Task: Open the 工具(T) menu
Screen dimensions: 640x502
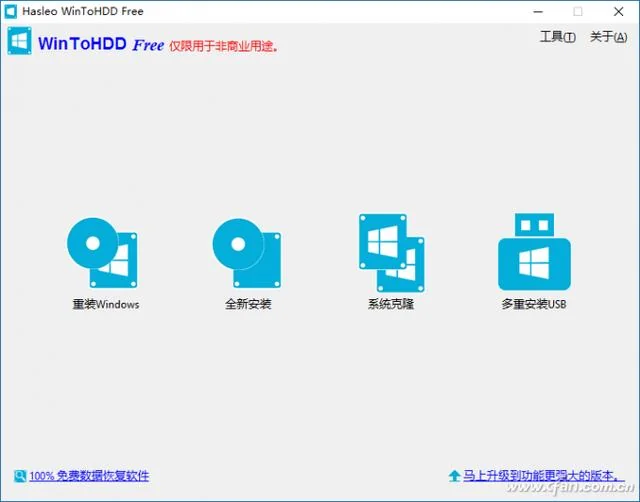Action: (x=558, y=37)
